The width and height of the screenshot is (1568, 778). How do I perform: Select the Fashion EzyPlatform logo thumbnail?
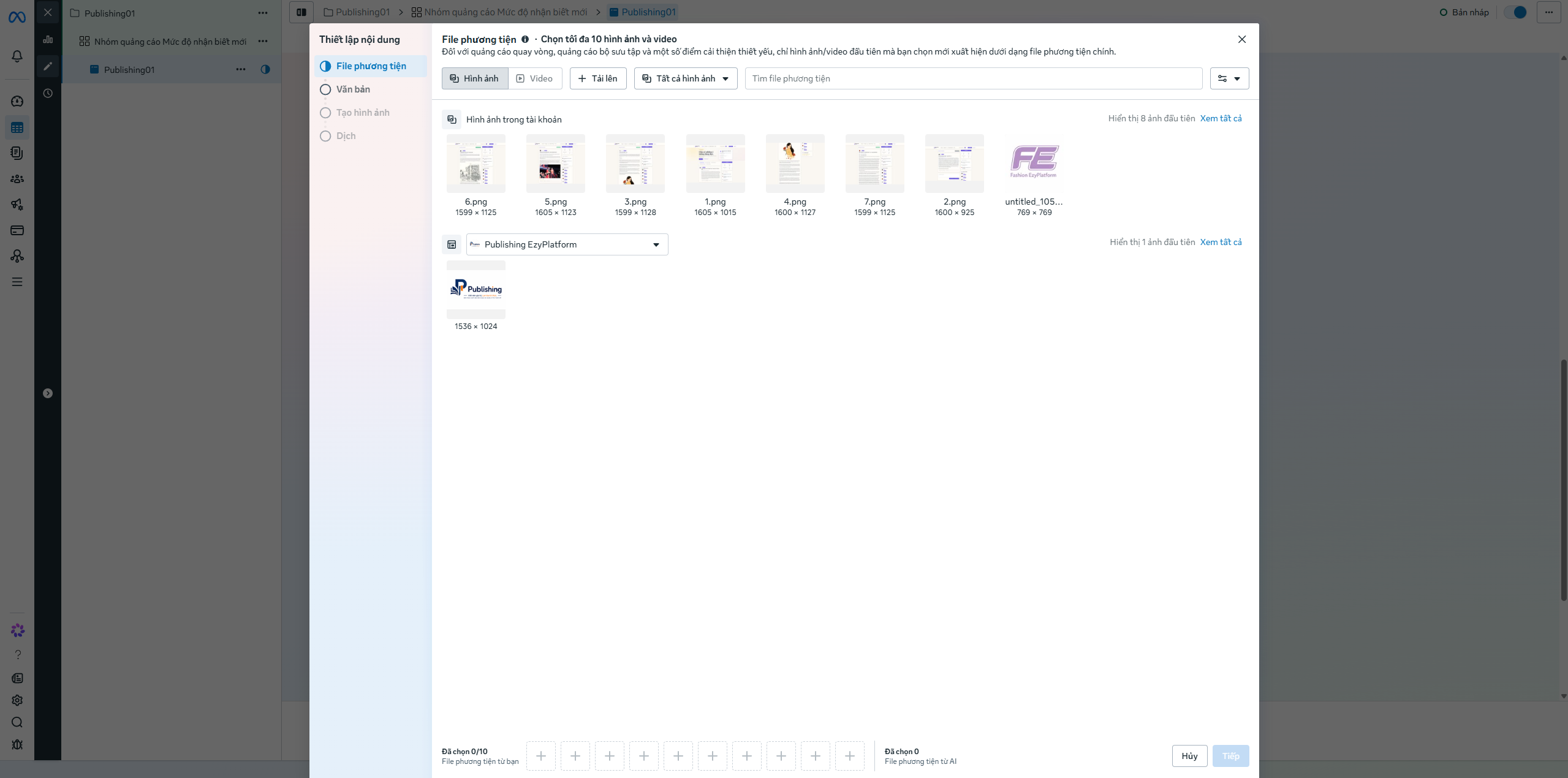[1034, 164]
